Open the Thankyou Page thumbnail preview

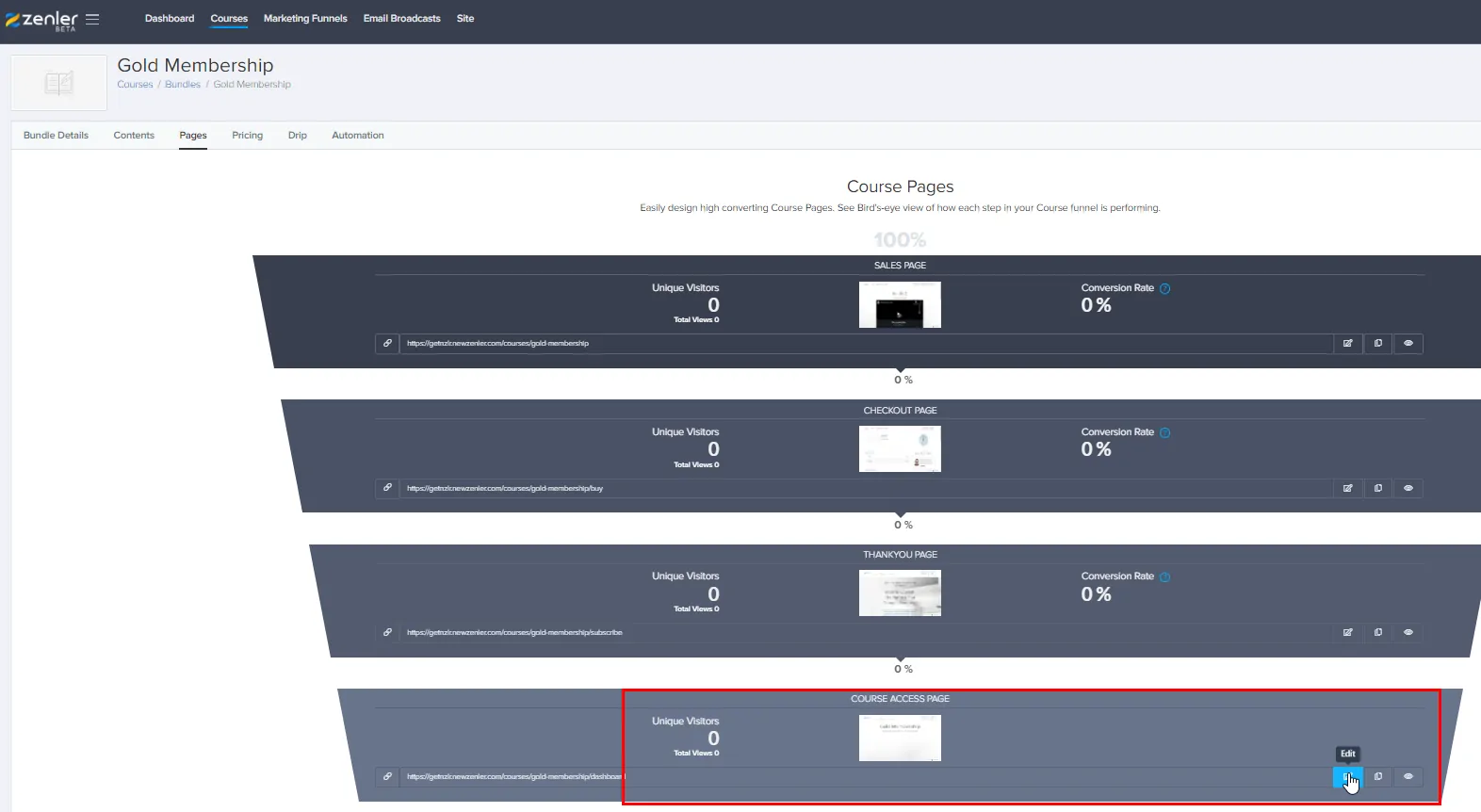[900, 593]
